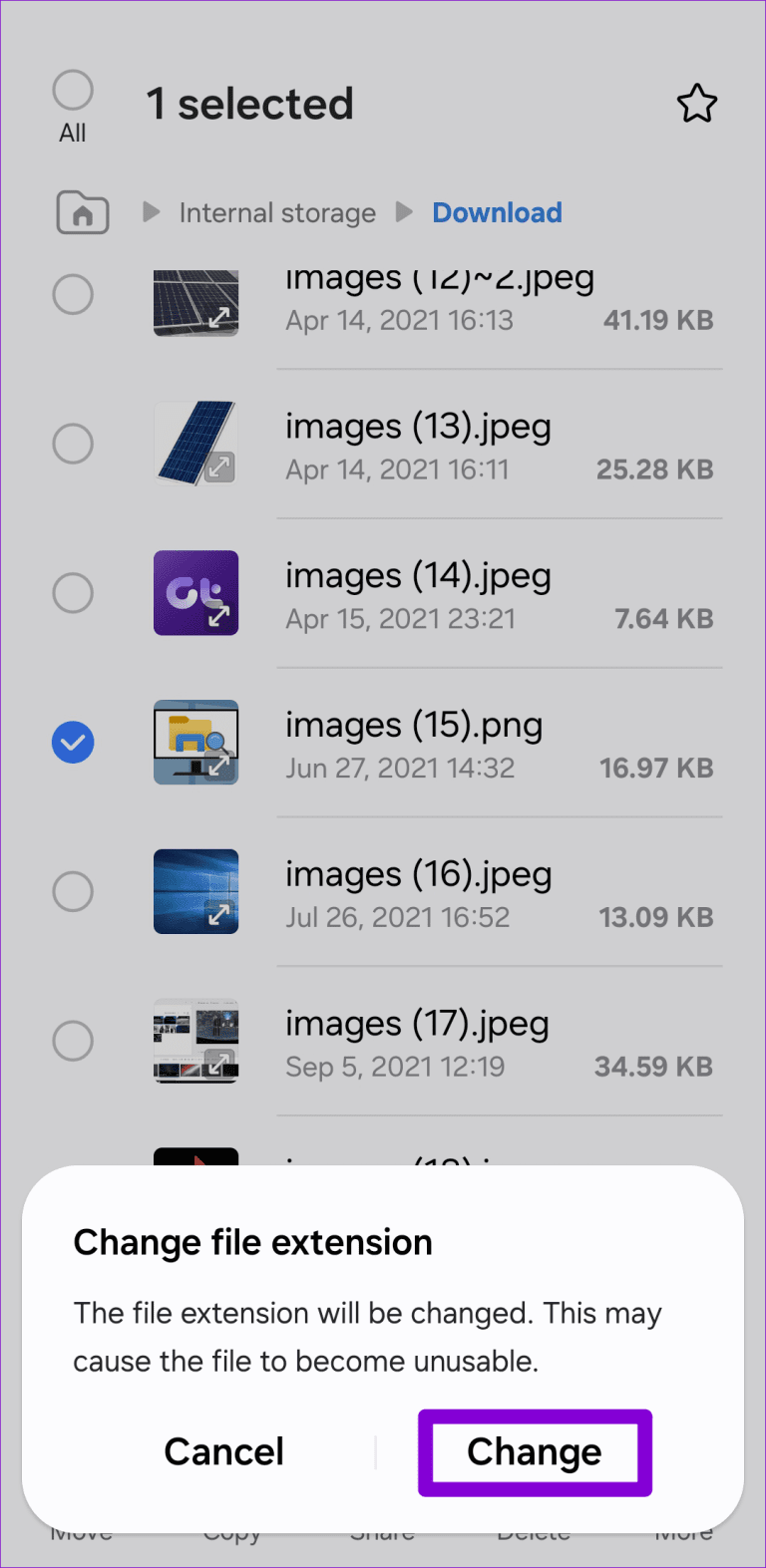
Task: Open the home folder icon
Action: pyautogui.click(x=83, y=212)
